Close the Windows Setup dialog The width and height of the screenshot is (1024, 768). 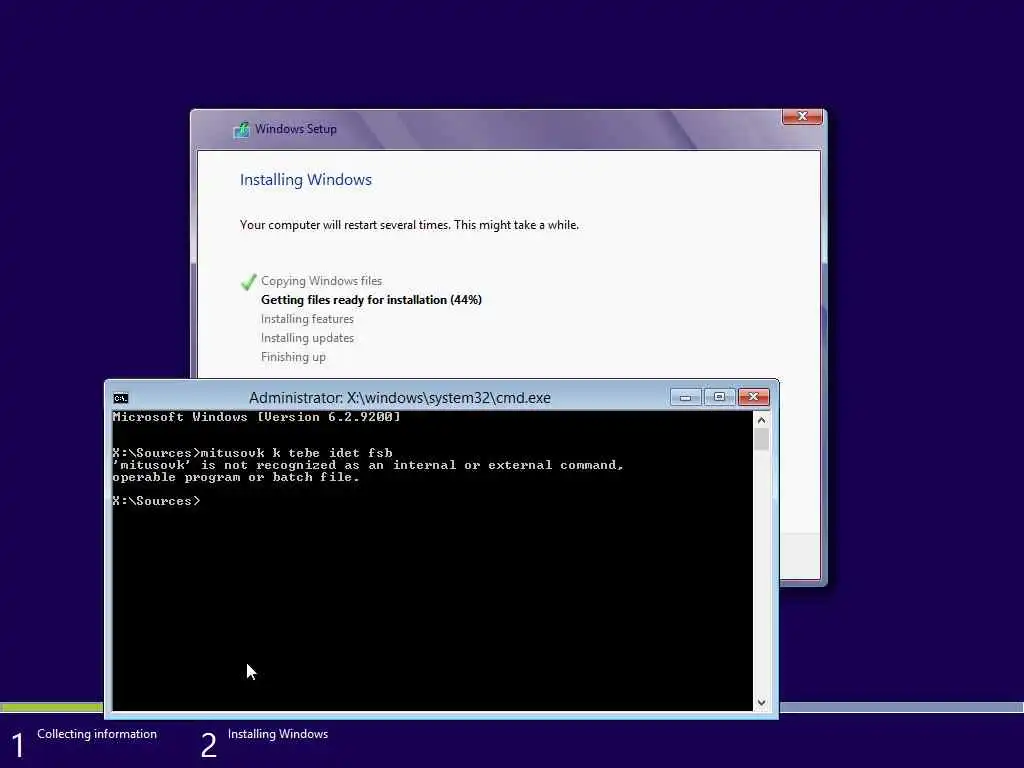point(802,116)
